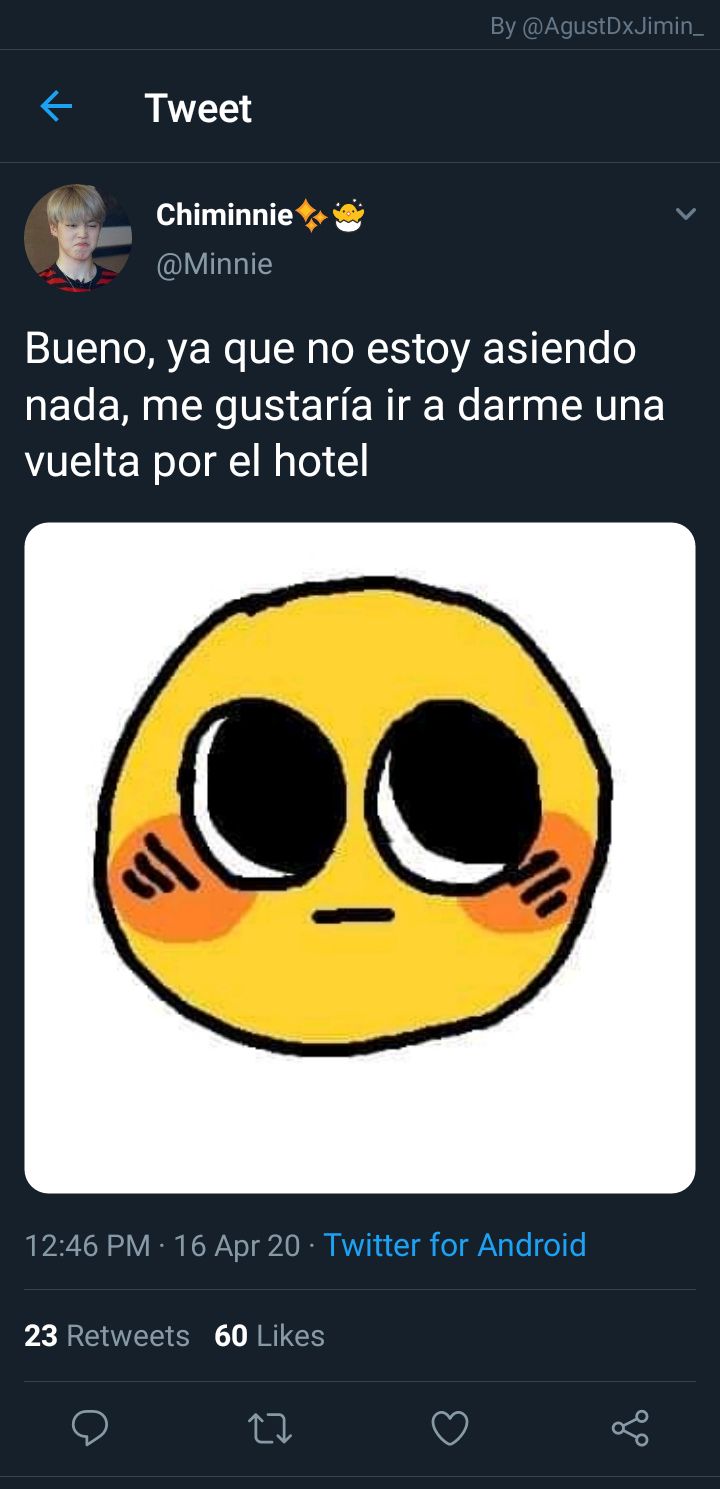
Task: Open the share icon
Action: tap(630, 1428)
